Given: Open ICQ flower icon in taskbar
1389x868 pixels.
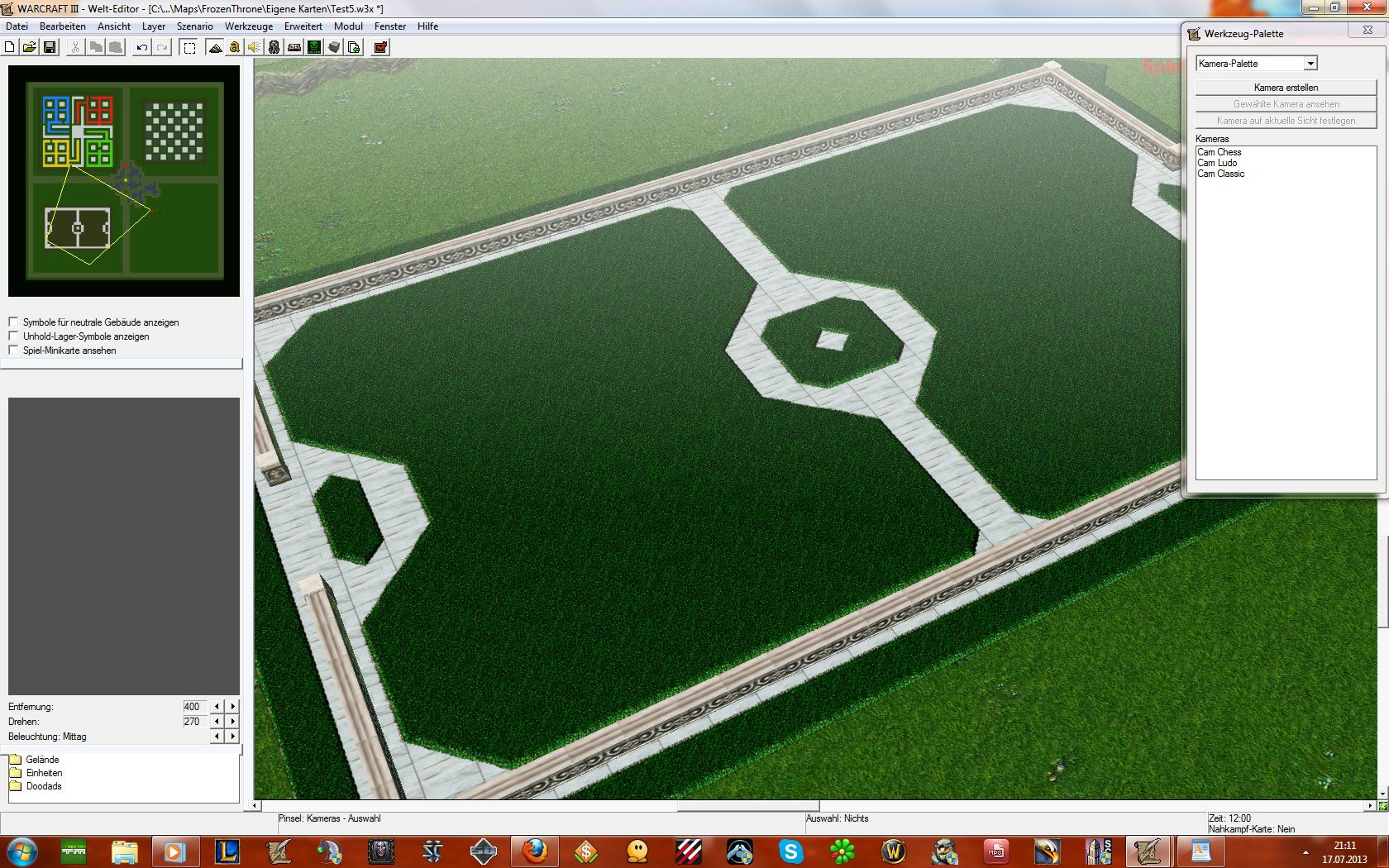Looking at the screenshot, I should (842, 851).
